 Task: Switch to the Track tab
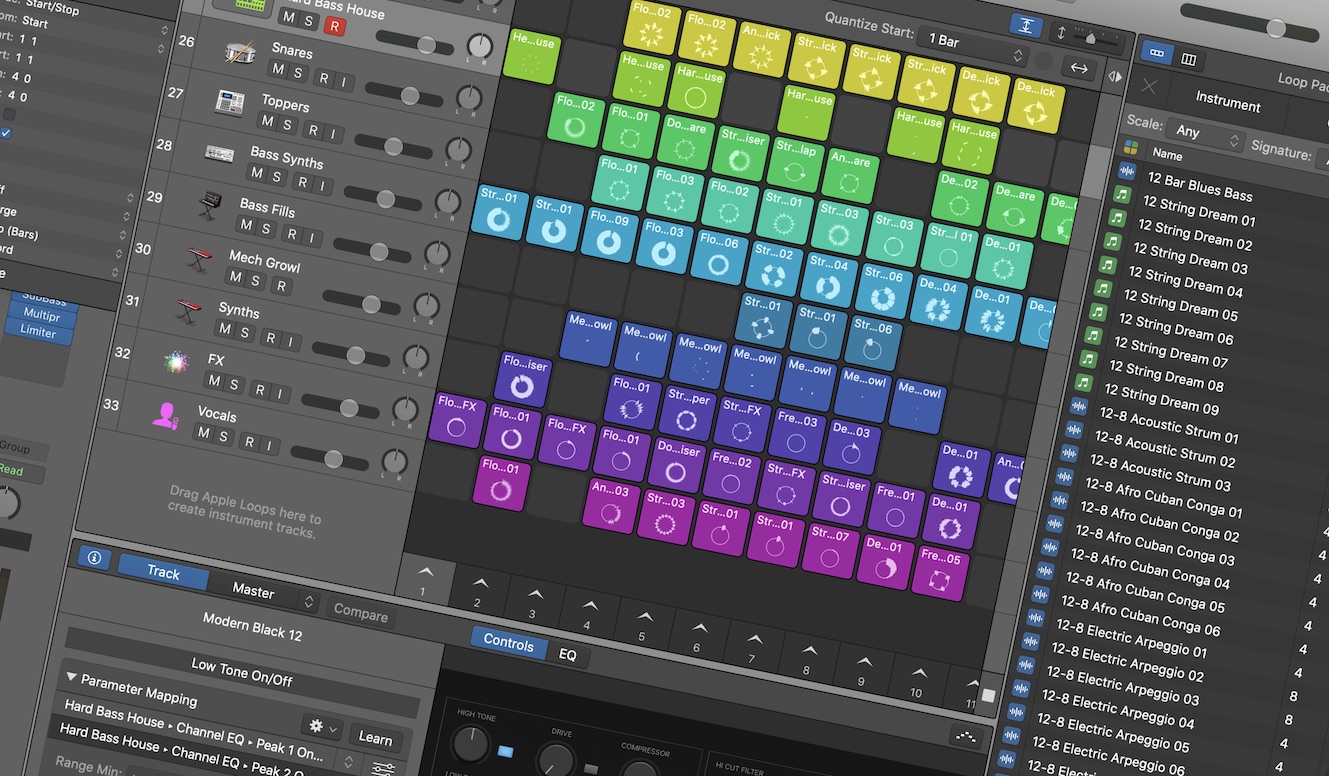coord(163,572)
